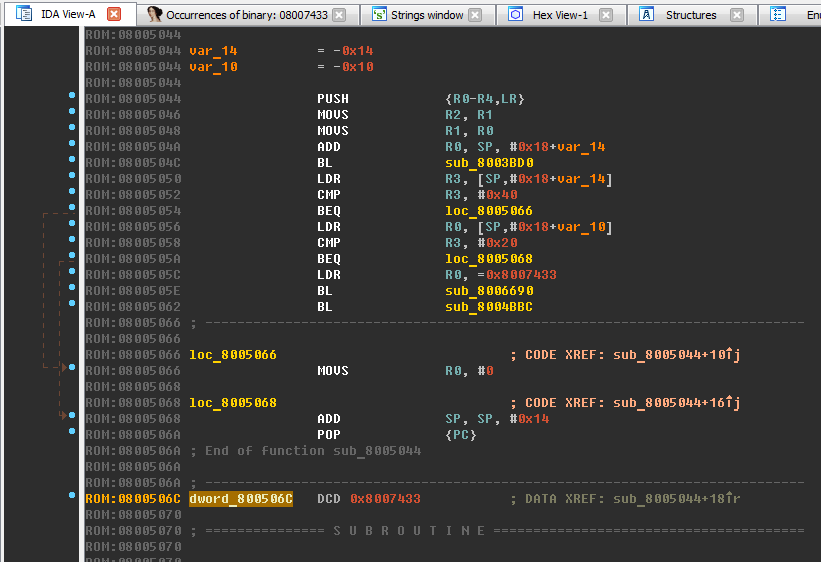Viewport: 821px width, 562px height.
Task: Toggle breakpoint dot at 08005052 CMP line
Action: pyautogui.click(x=72, y=191)
